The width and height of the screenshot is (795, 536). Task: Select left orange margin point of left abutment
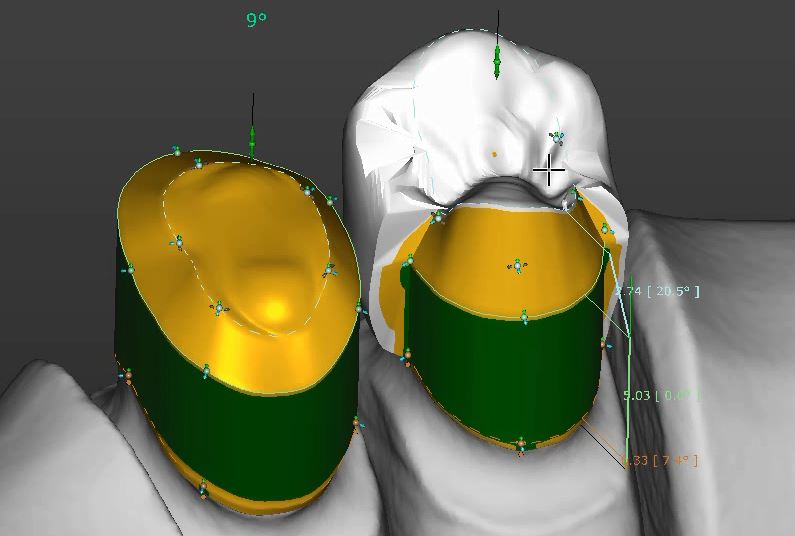click(x=128, y=377)
